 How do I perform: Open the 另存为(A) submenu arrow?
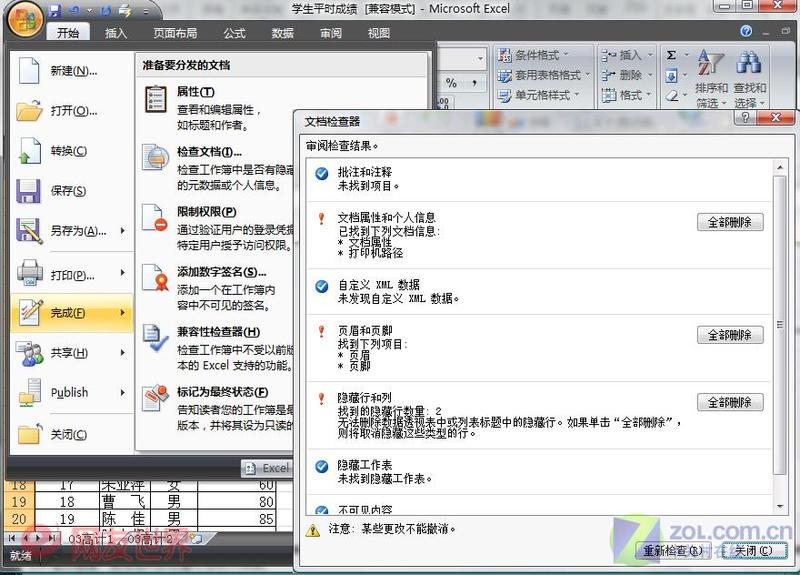click(x=122, y=231)
